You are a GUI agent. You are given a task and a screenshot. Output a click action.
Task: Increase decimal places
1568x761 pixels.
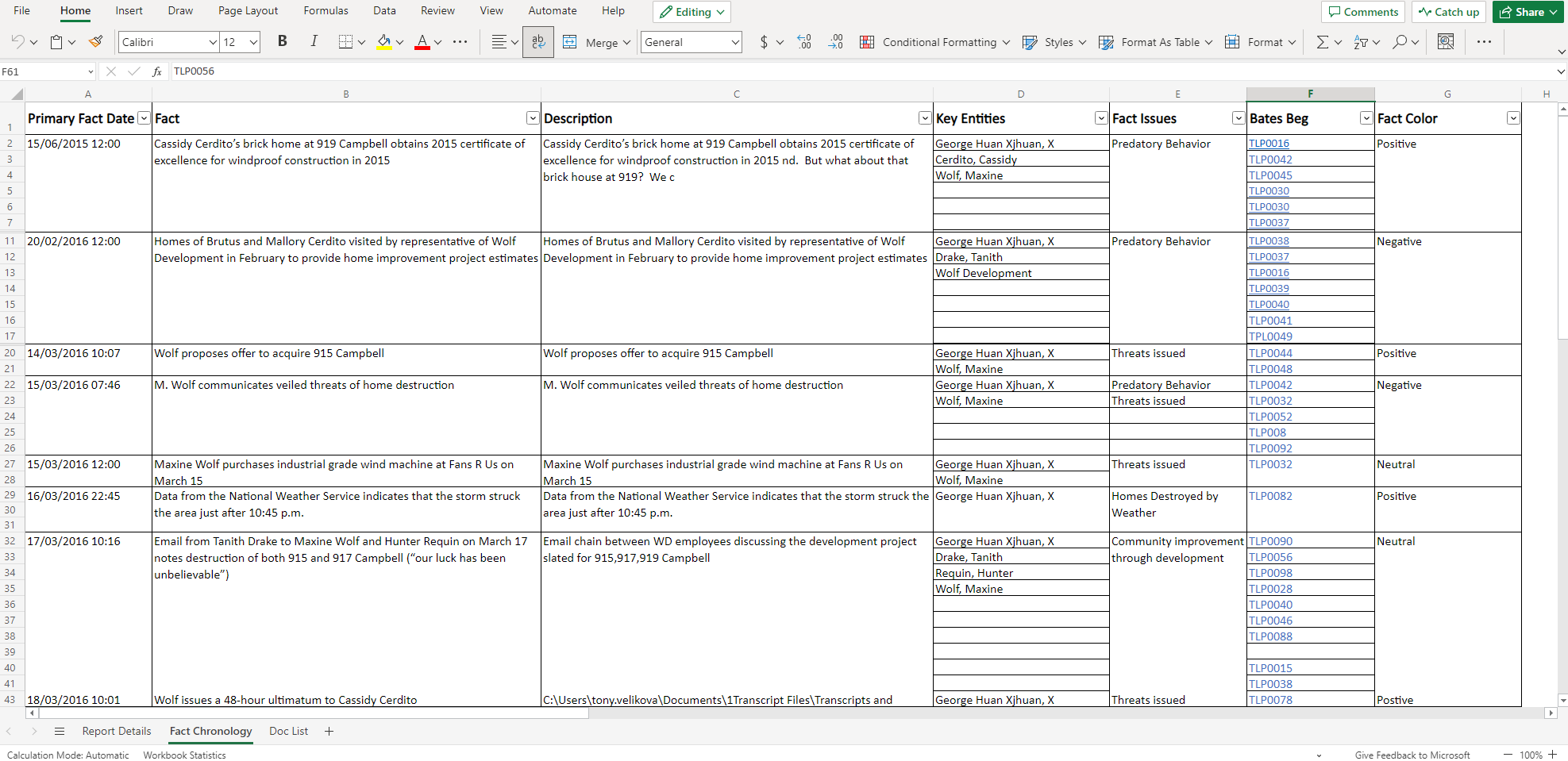tap(804, 42)
